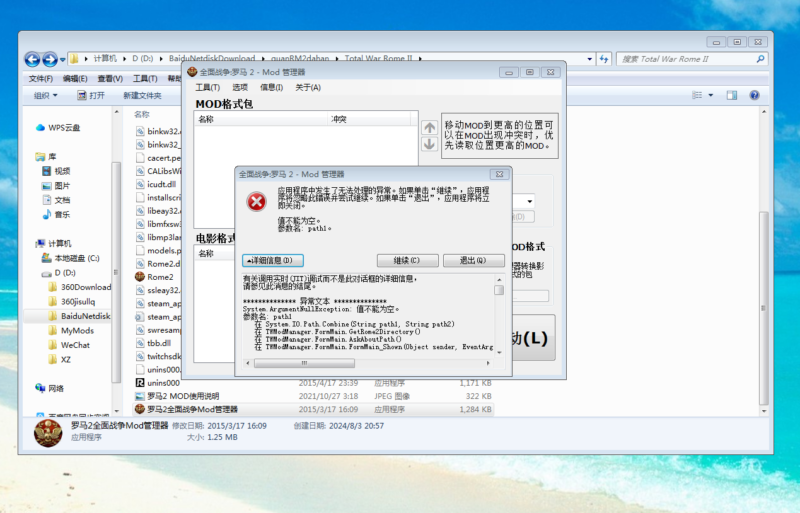Select the Rome2 application file
Screen dimensions: 800x513
(x=160, y=276)
